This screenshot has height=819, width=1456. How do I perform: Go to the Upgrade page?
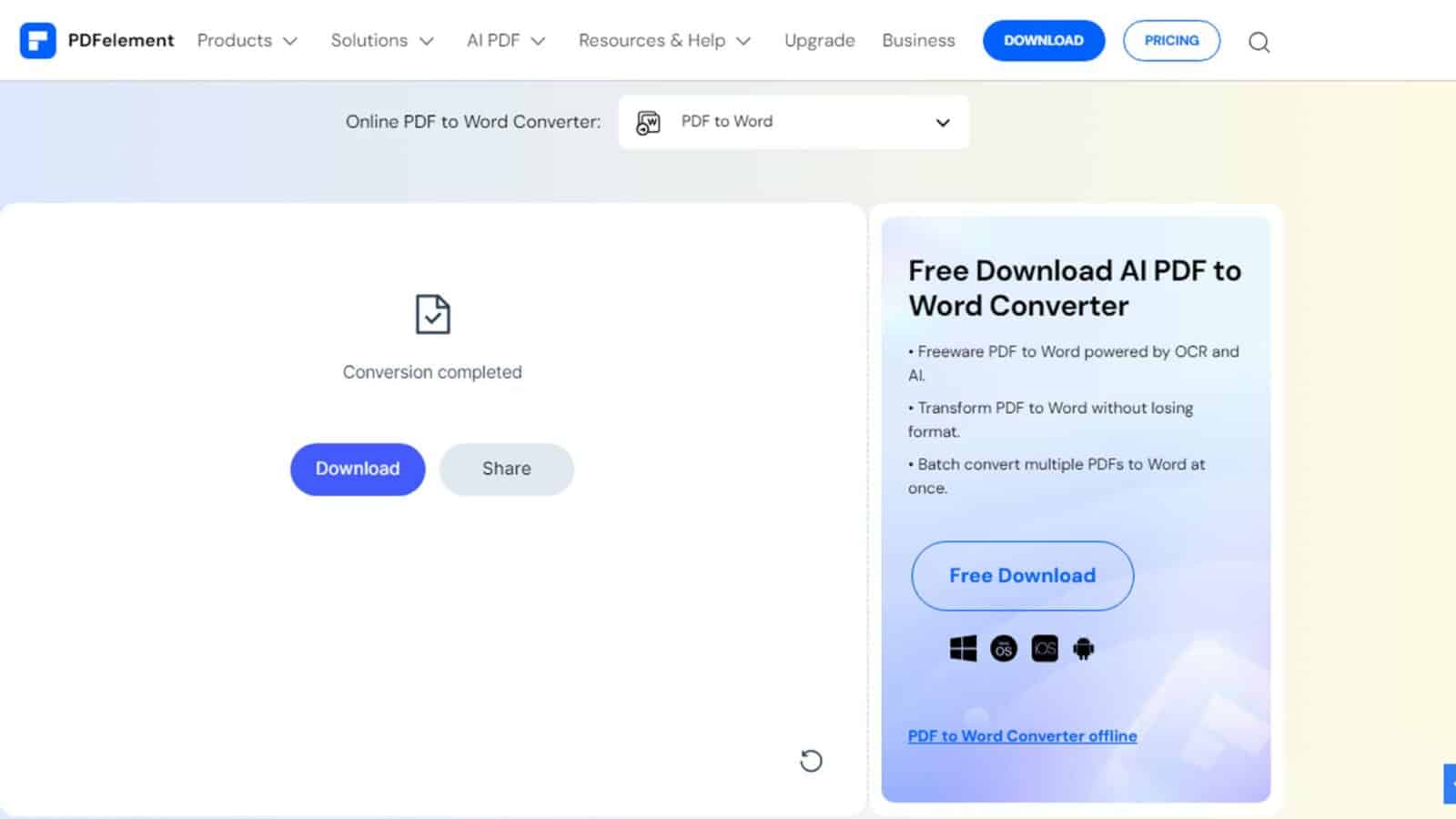(x=820, y=41)
